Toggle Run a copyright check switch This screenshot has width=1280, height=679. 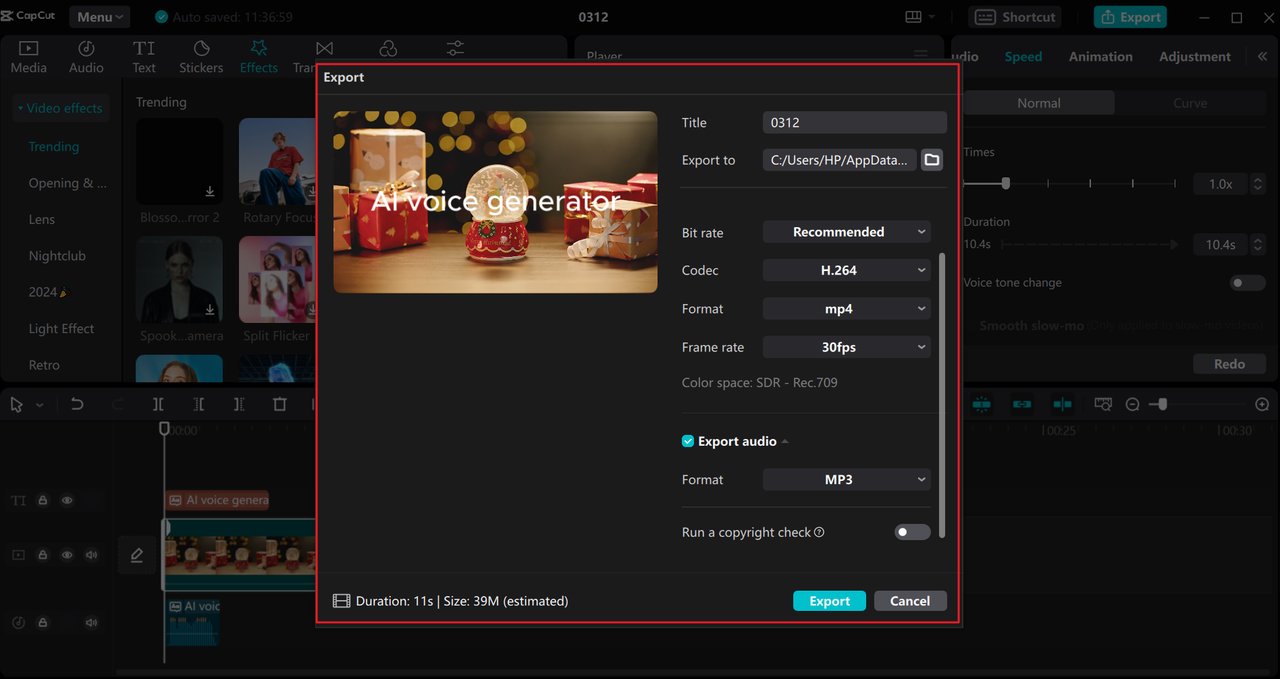pyautogui.click(x=912, y=532)
